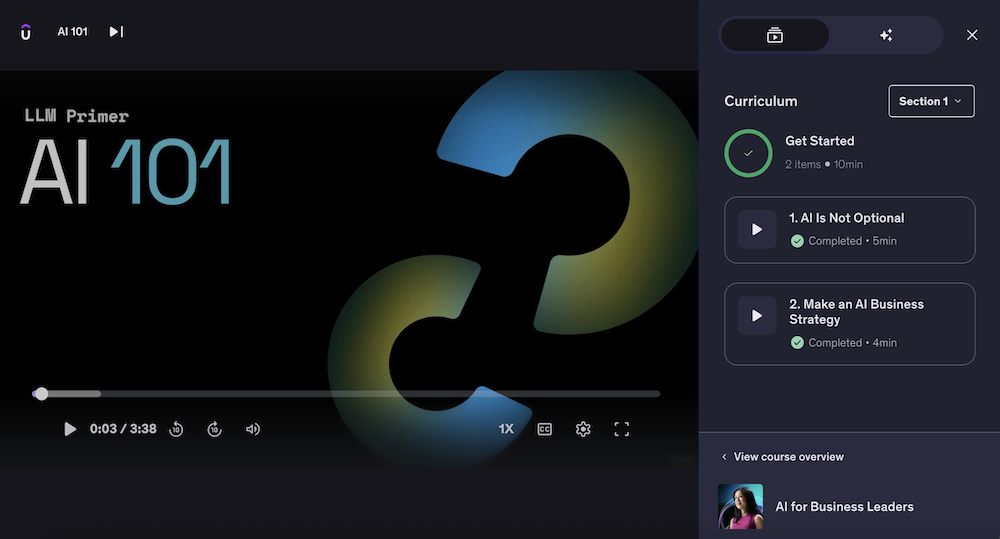The image size is (1000, 539).
Task: Close the curriculum side panel
Action: pyautogui.click(x=972, y=35)
